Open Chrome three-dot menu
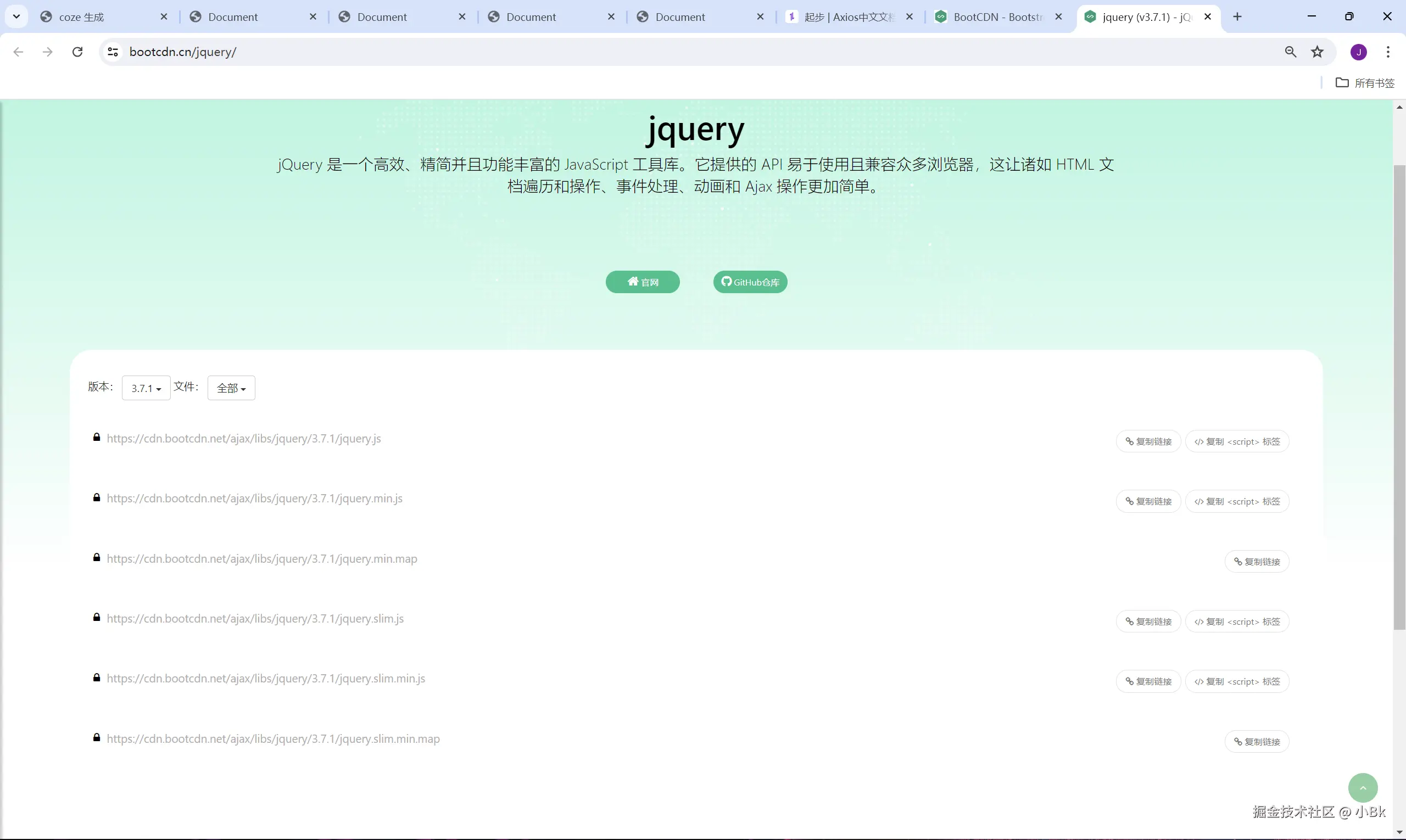 [x=1388, y=52]
